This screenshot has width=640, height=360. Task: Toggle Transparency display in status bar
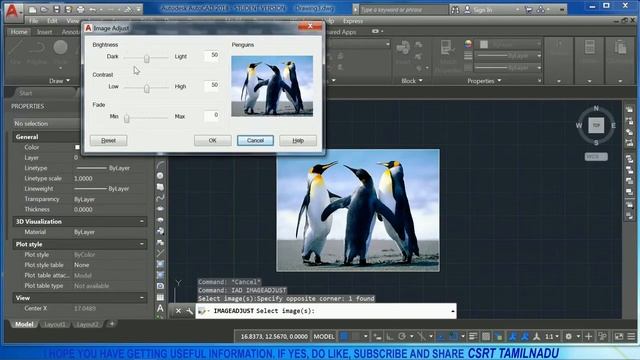click(486, 336)
